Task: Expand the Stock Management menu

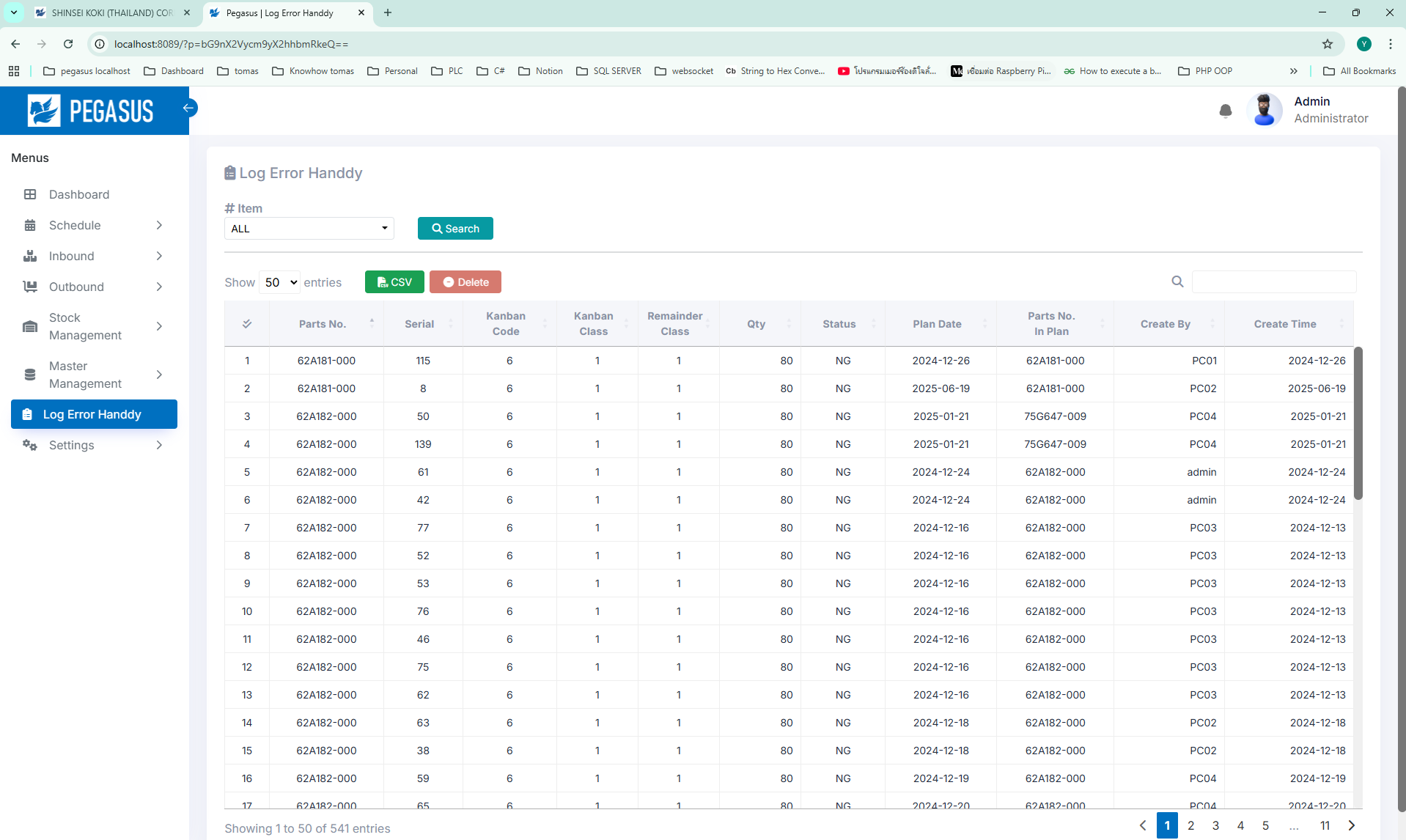Action: tap(94, 326)
